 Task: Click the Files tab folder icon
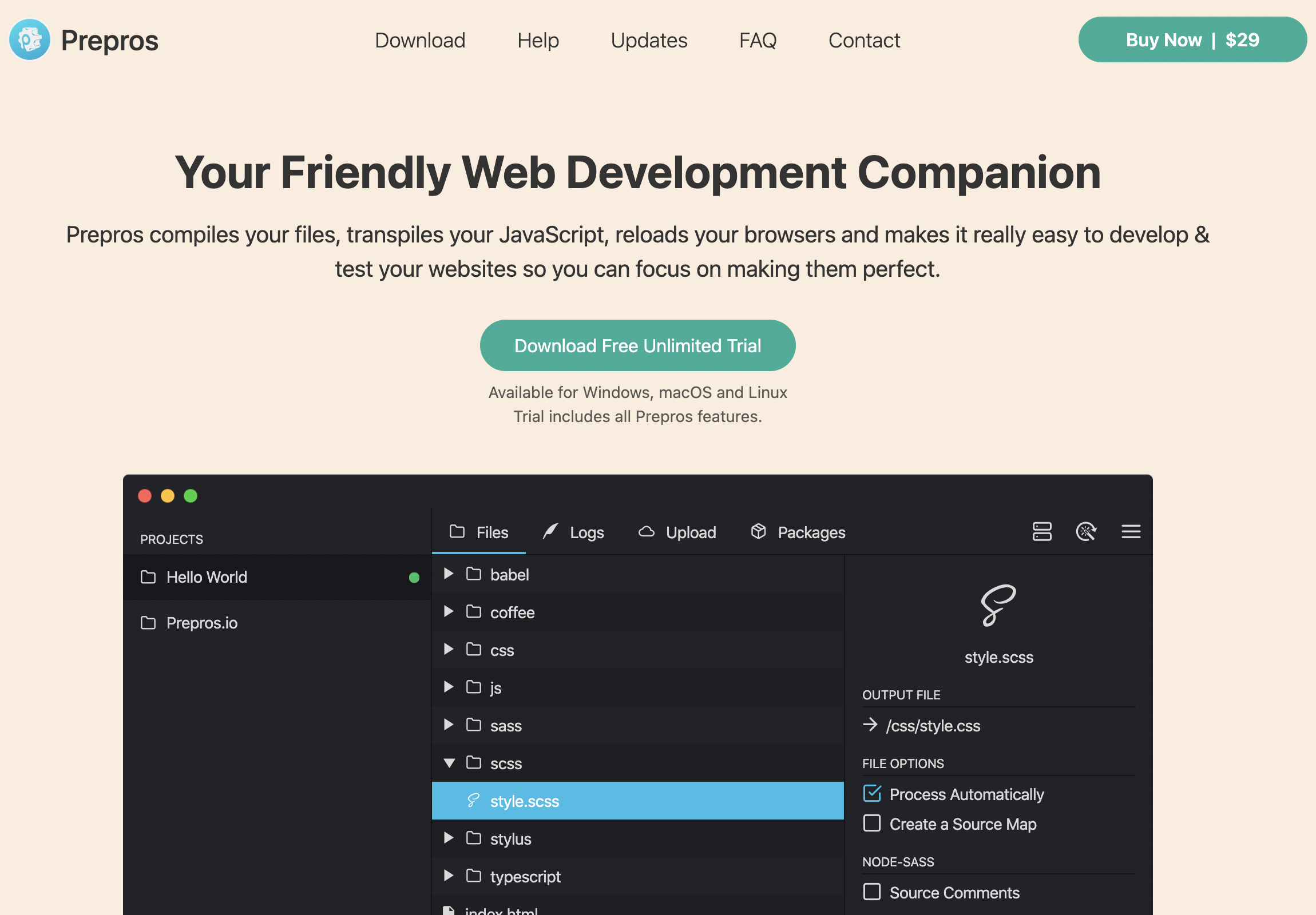click(457, 532)
